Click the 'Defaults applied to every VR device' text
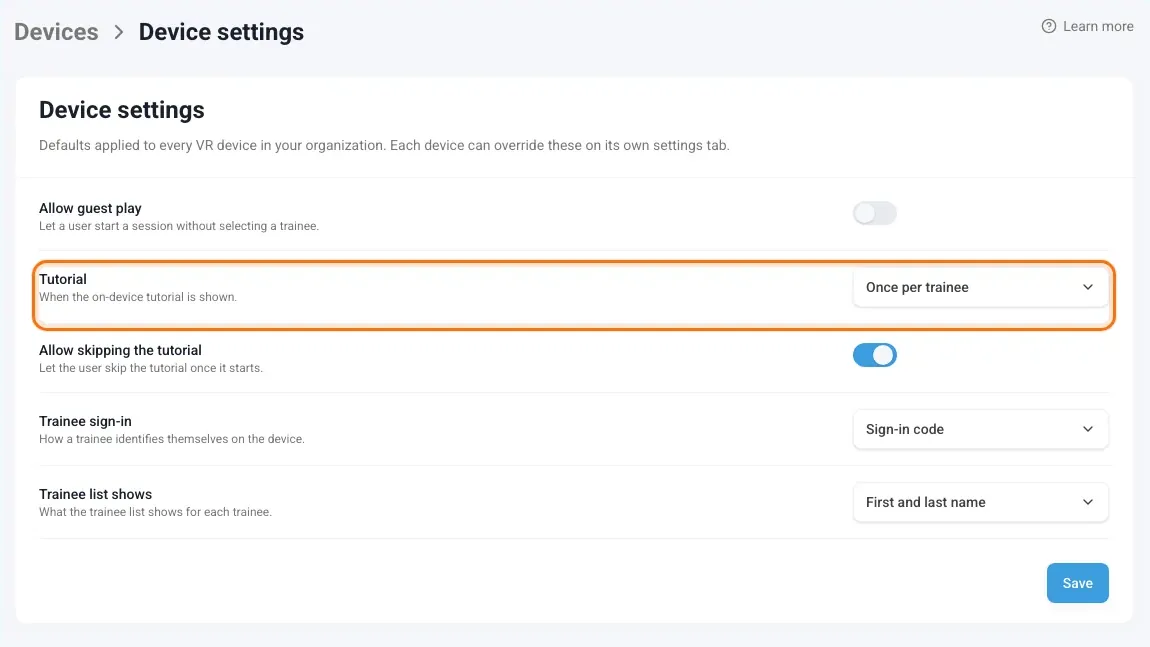1150x647 pixels. (x=384, y=145)
